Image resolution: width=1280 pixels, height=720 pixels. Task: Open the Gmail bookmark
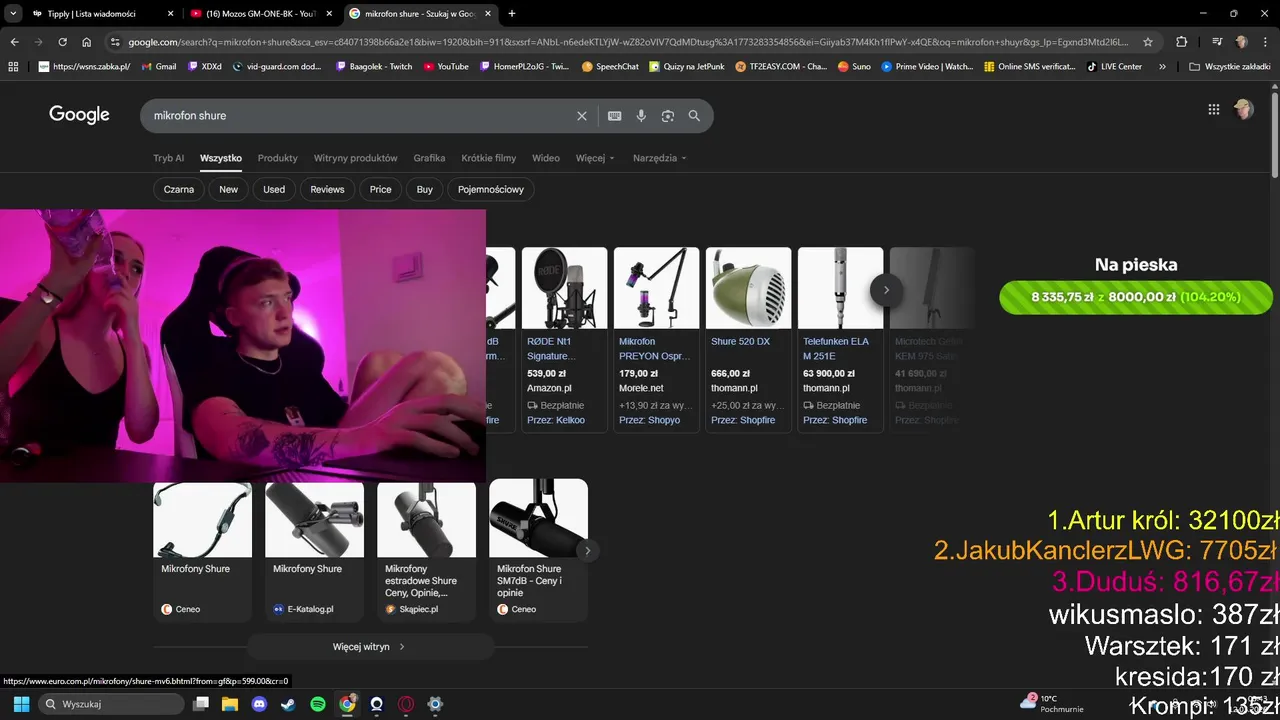click(x=159, y=67)
